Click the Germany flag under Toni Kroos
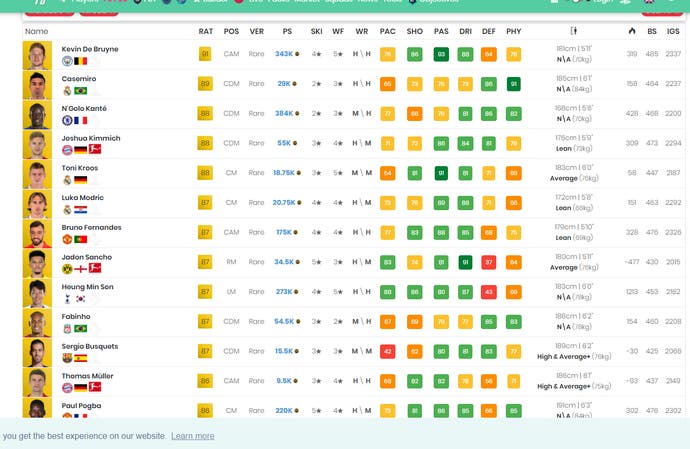This screenshot has height=449, width=690. tap(81, 180)
